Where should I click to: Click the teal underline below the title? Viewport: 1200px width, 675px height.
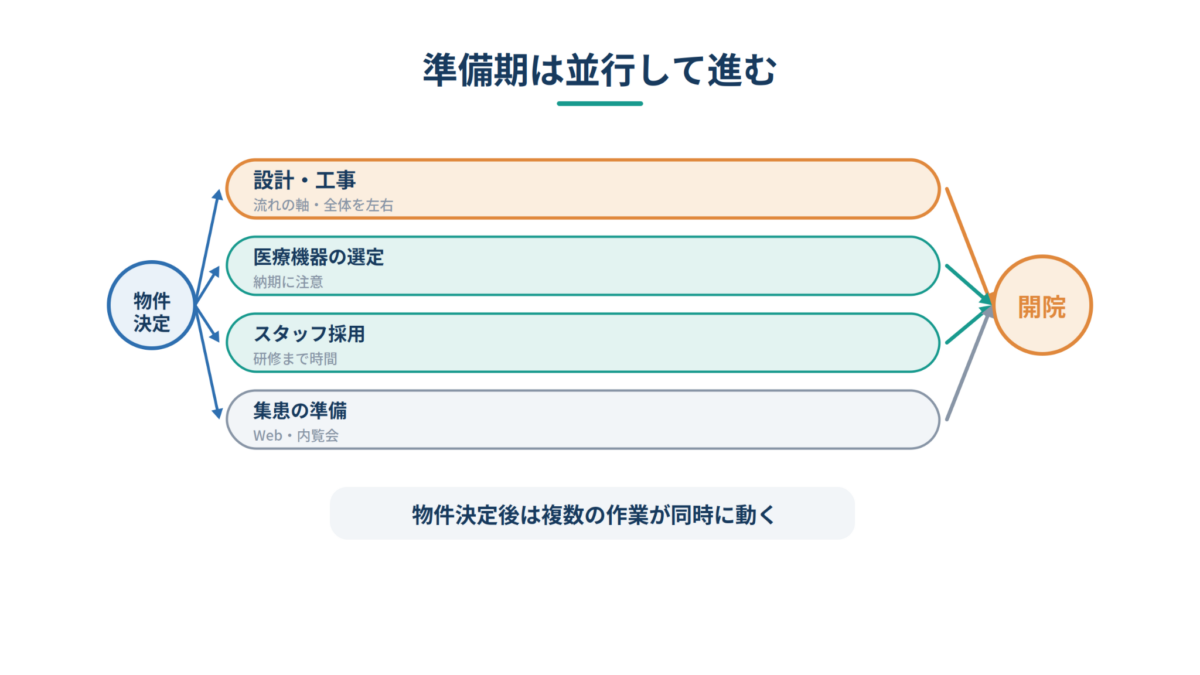[600, 103]
